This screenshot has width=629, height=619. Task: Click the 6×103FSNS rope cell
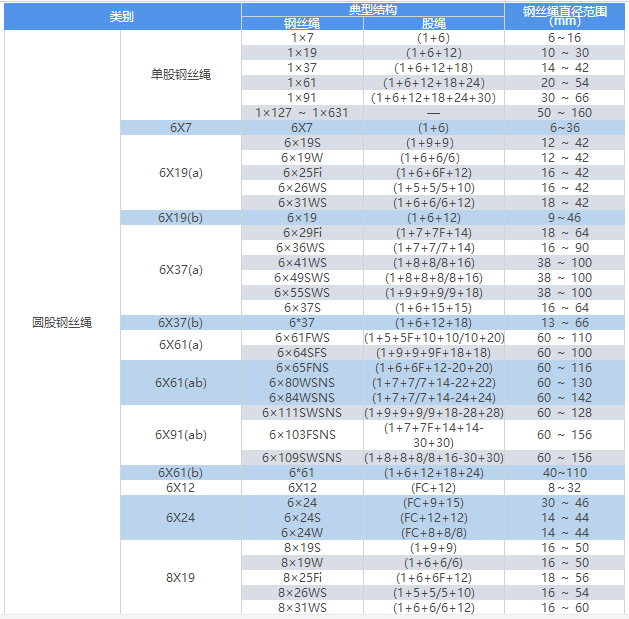pos(302,435)
